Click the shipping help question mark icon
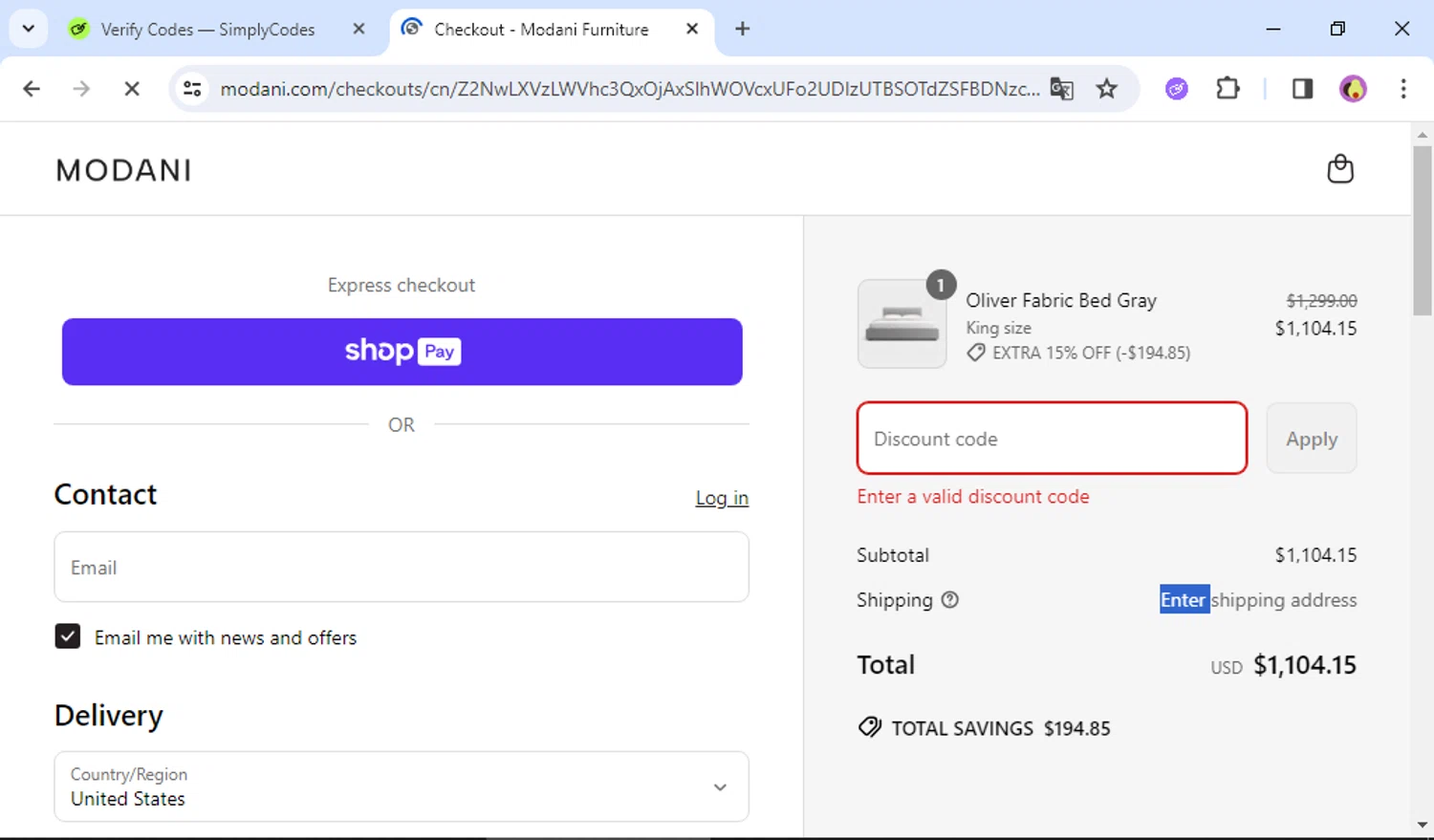The width and height of the screenshot is (1434, 840). pyautogui.click(x=949, y=600)
